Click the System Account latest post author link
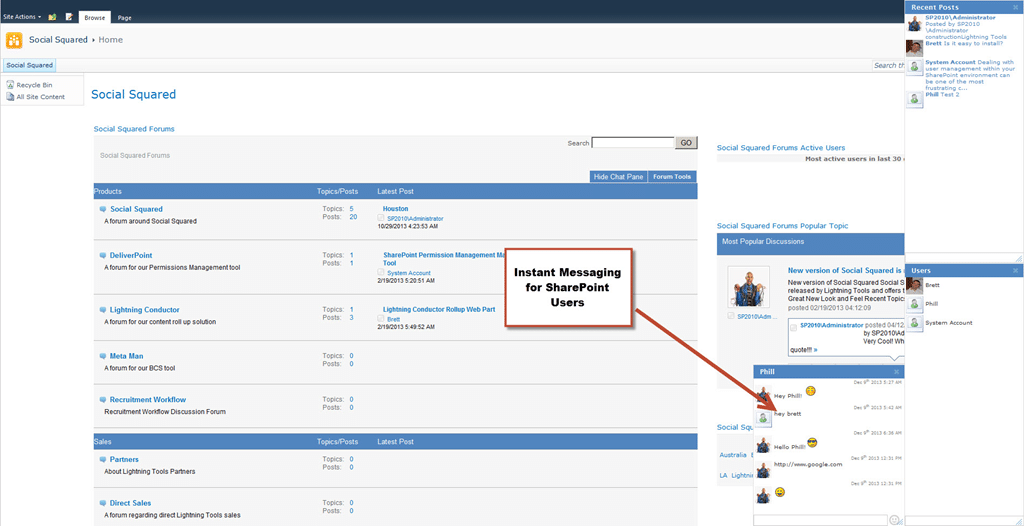The image size is (1024, 526). [x=409, y=273]
